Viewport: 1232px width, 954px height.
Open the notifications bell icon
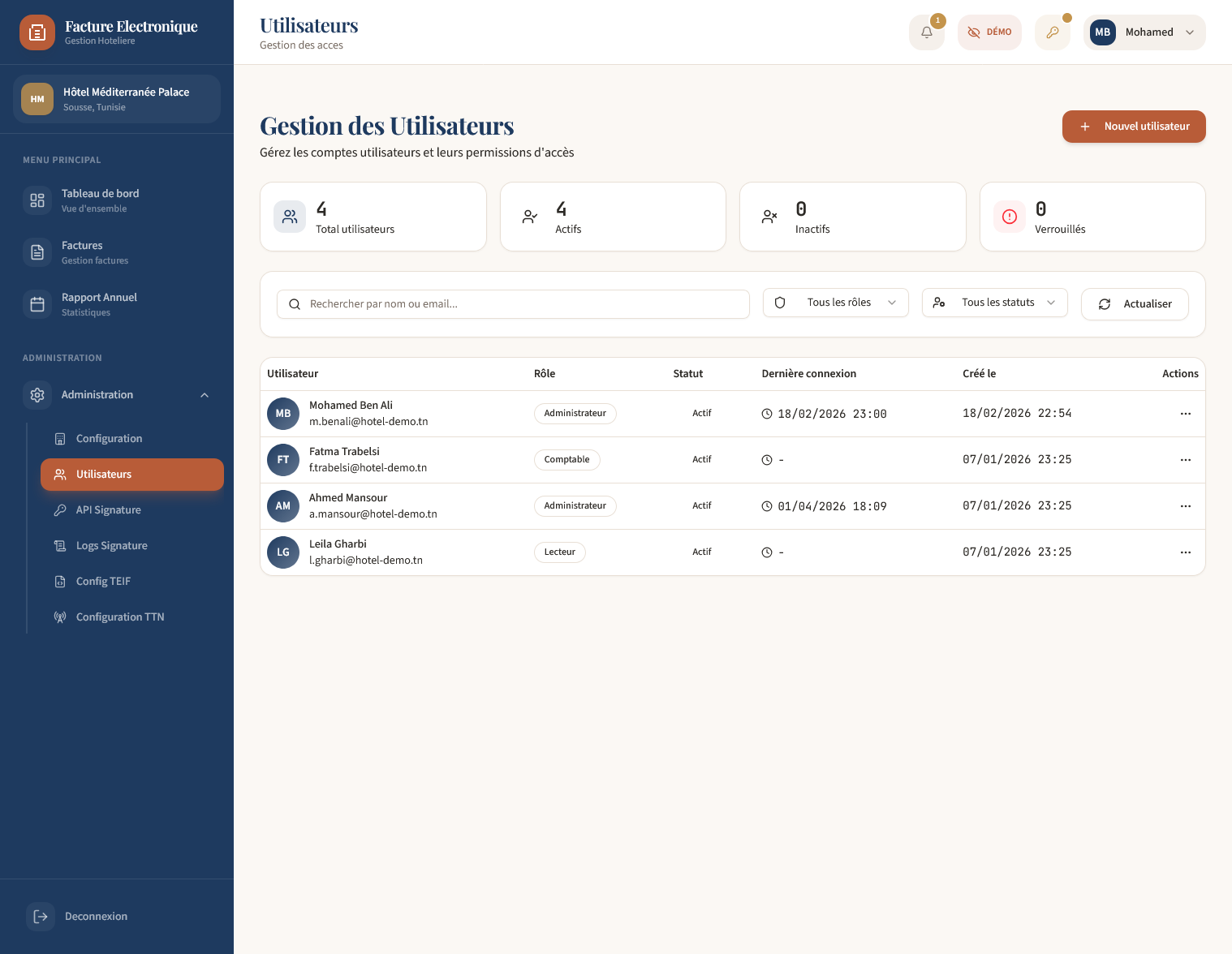(x=926, y=32)
